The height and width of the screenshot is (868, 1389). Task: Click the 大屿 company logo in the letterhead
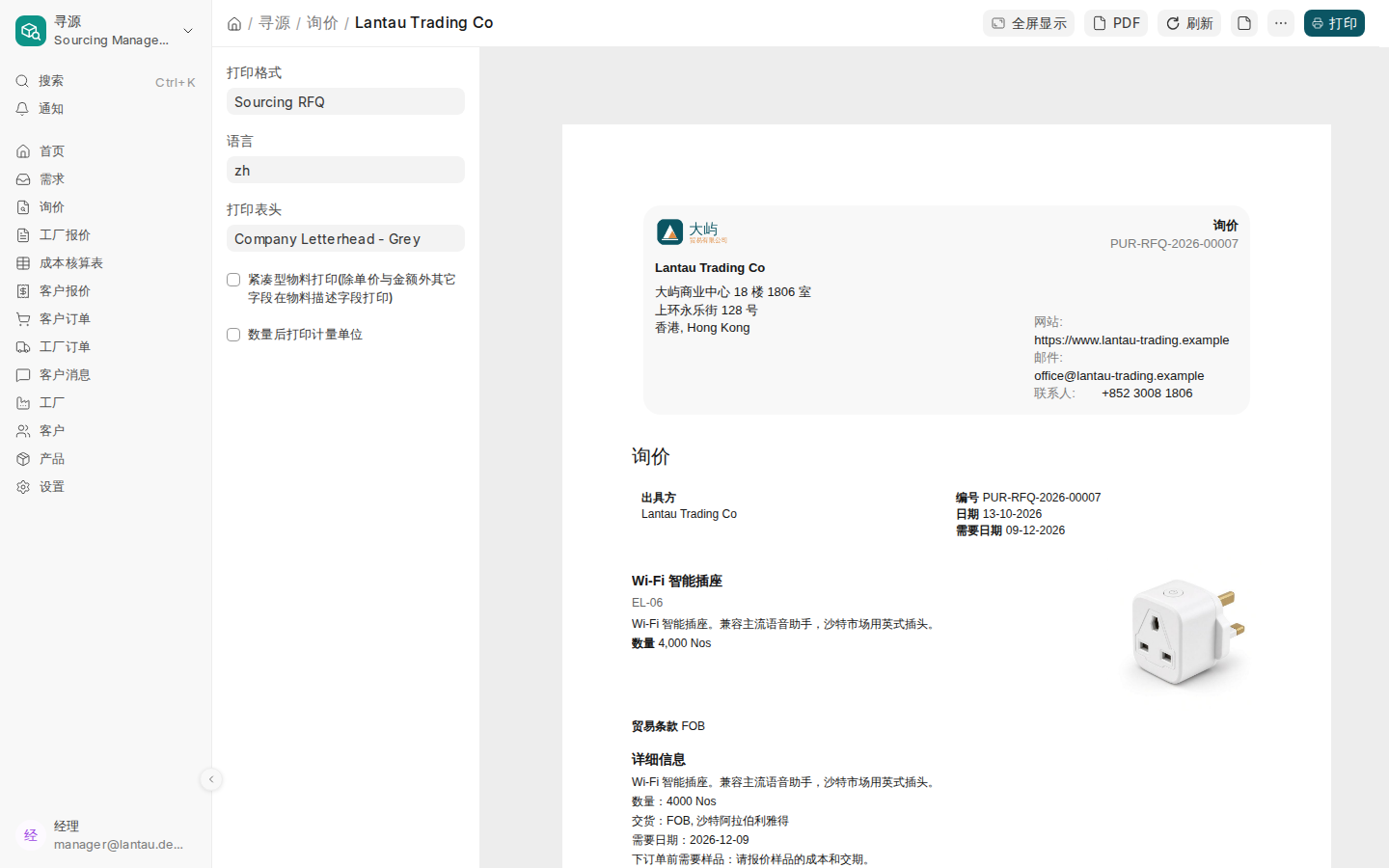pos(692,231)
